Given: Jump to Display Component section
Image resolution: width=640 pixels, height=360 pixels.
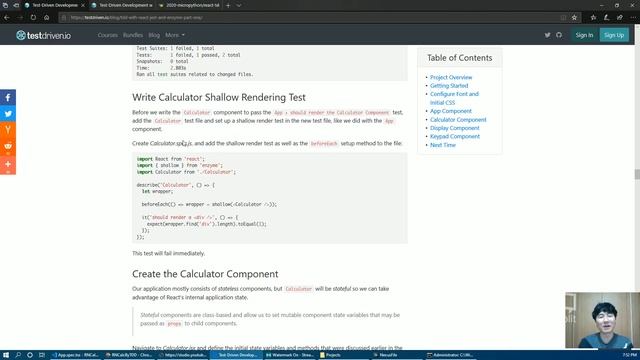Looking at the screenshot, I should [x=455, y=128].
